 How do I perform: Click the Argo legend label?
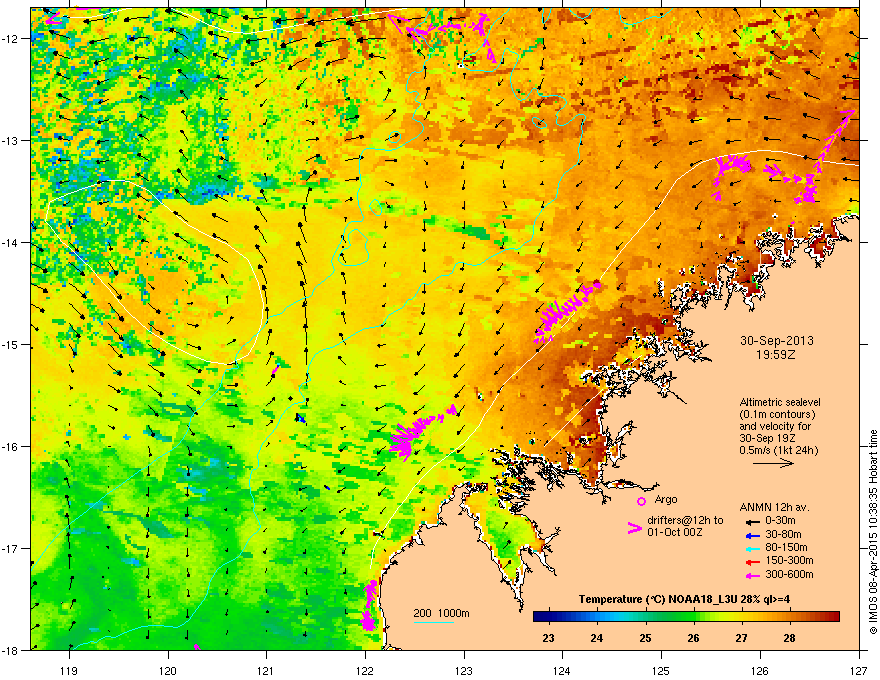click(x=666, y=499)
